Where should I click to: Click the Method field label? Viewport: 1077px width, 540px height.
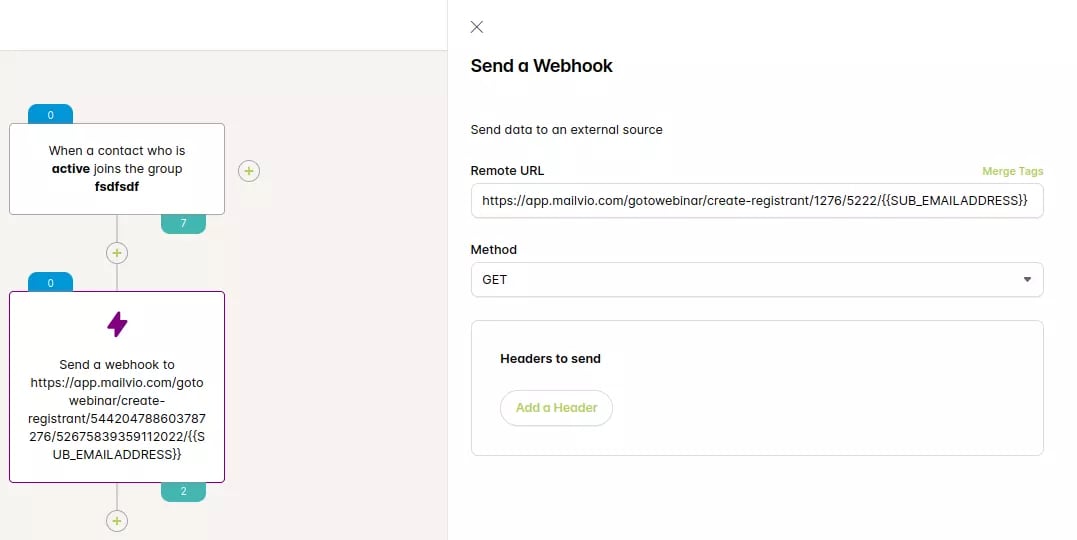(x=494, y=250)
